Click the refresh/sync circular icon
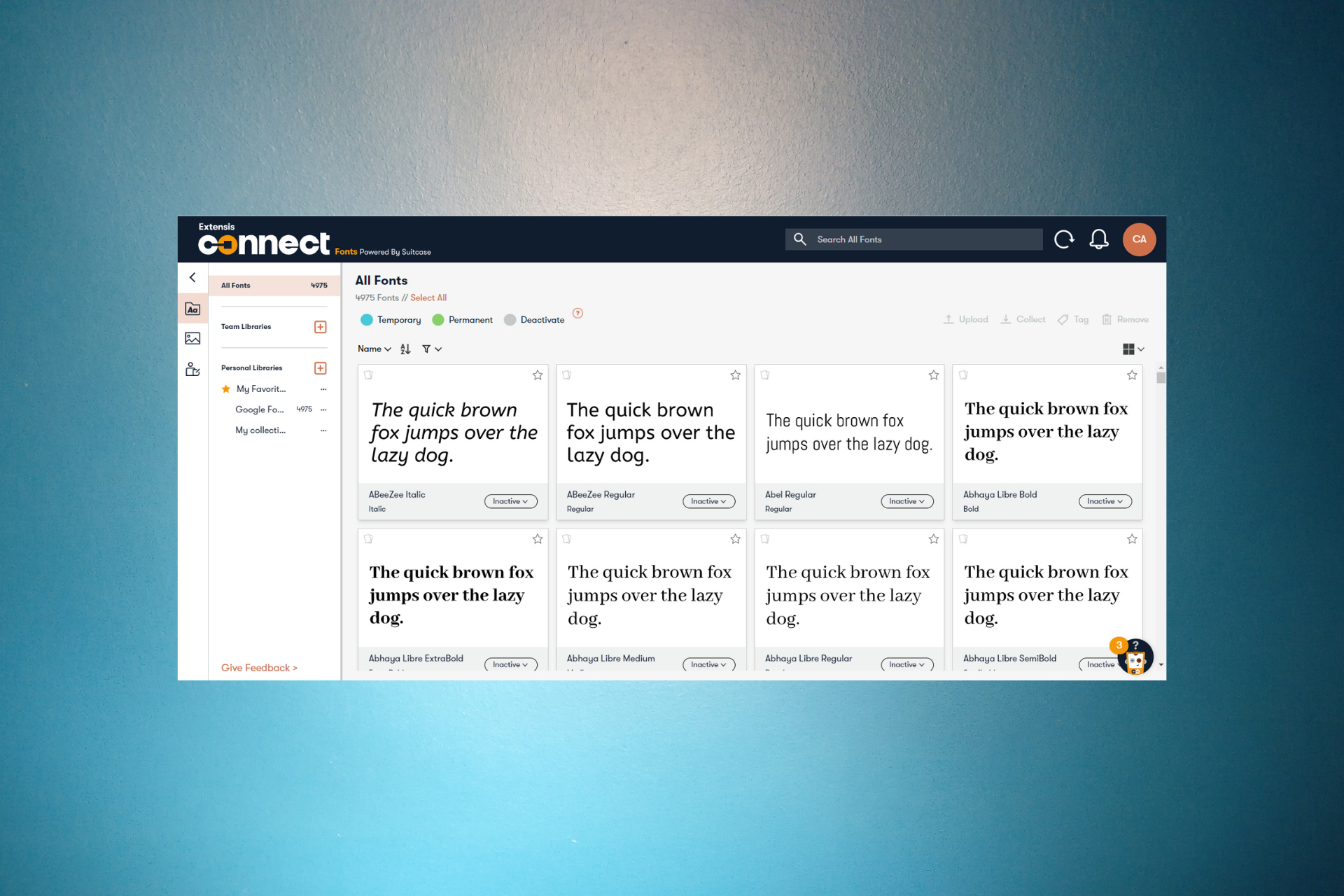This screenshot has height=896, width=1344. pyautogui.click(x=1065, y=239)
